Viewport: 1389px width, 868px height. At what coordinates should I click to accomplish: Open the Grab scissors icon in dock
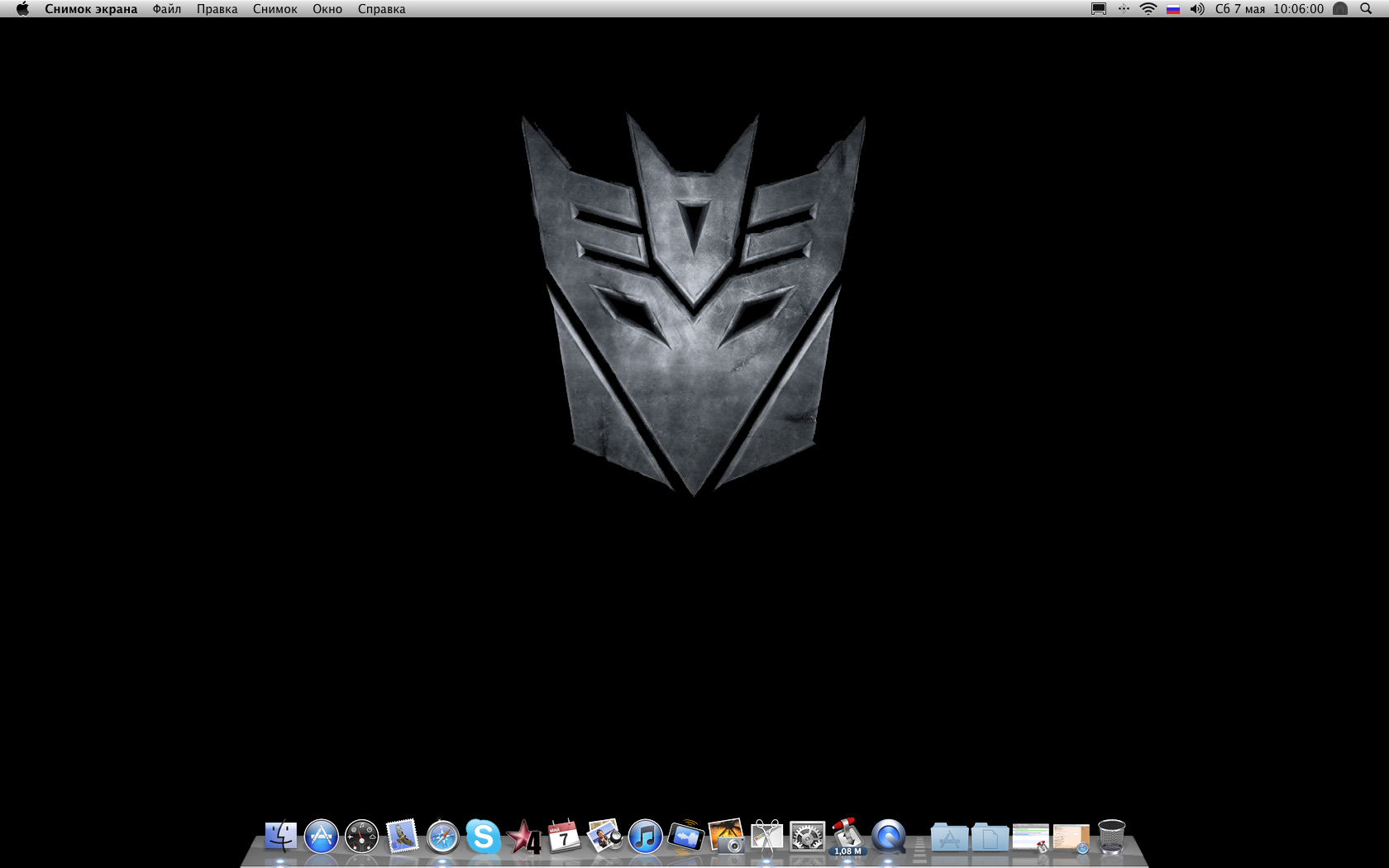coord(766,837)
